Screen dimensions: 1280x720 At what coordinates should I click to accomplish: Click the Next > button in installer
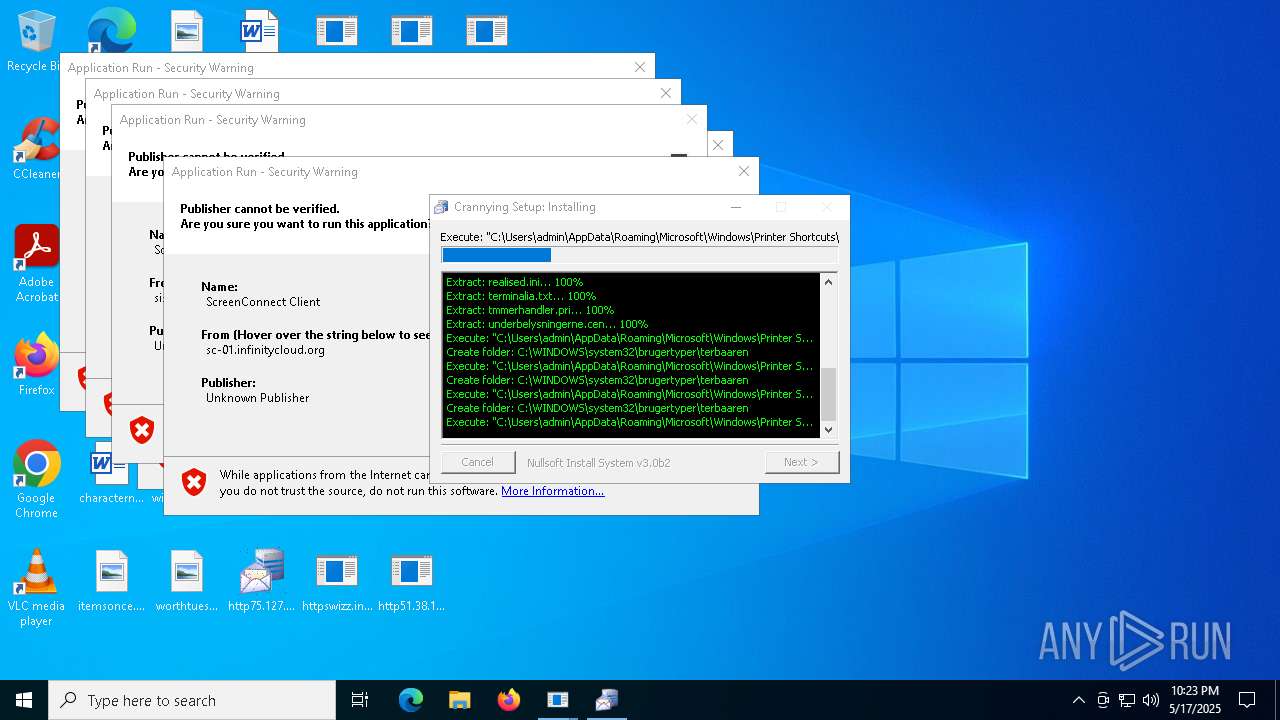tap(801, 462)
